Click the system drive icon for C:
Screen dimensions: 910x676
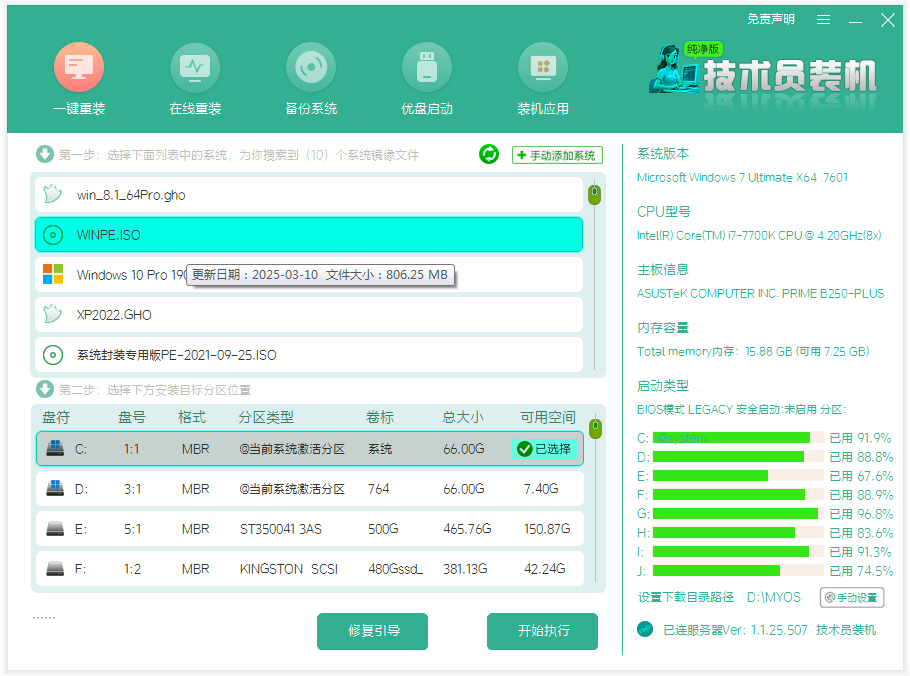tap(55, 448)
